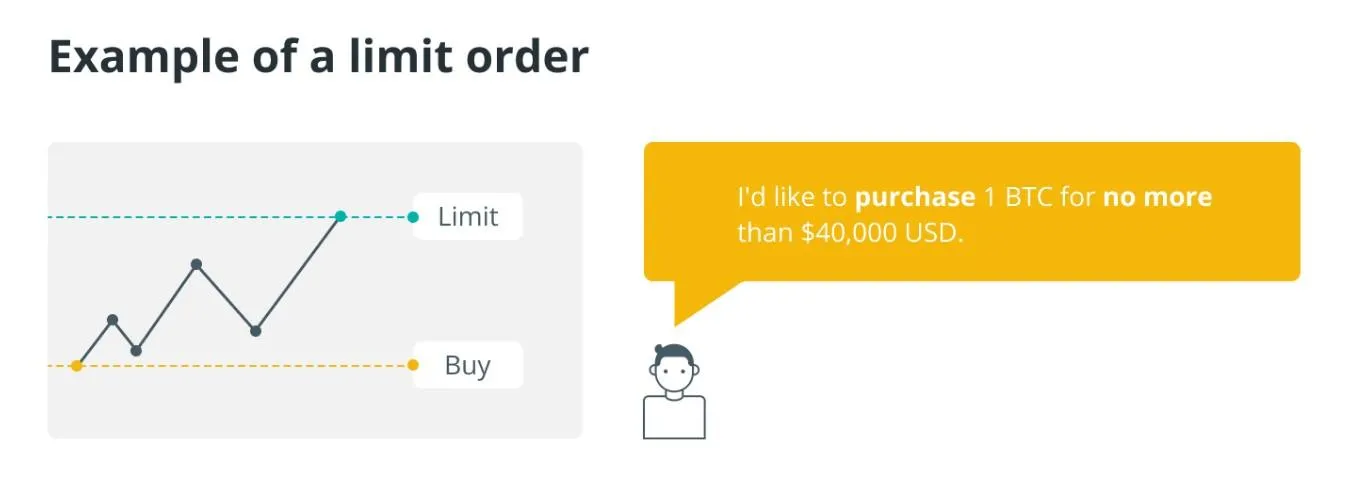Select the Limit label
This screenshot has height=480, width=1346.
click(467, 216)
